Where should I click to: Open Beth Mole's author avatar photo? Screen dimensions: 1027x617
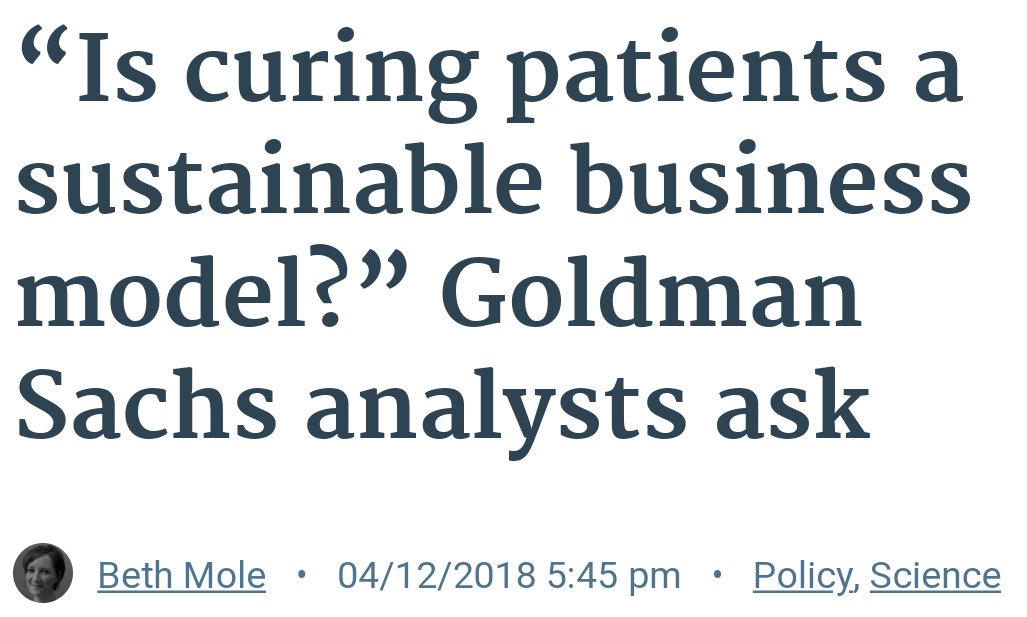[x=43, y=573]
